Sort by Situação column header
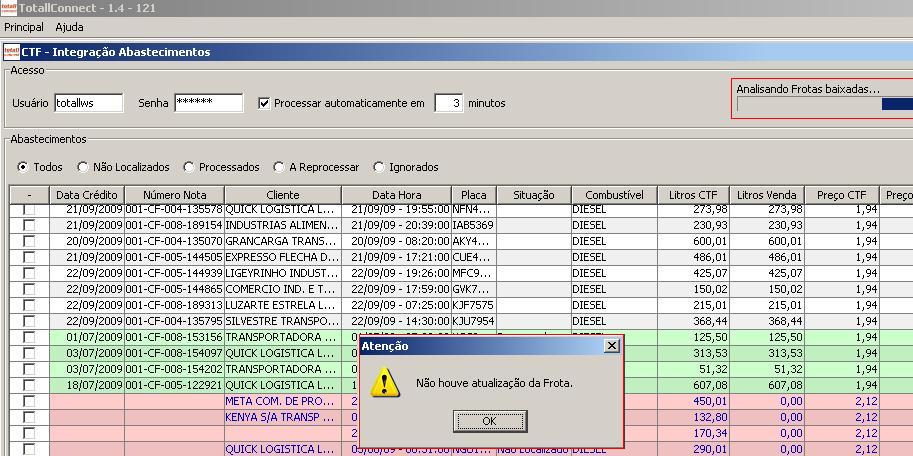Image resolution: width=913 pixels, height=456 pixels. [533, 195]
